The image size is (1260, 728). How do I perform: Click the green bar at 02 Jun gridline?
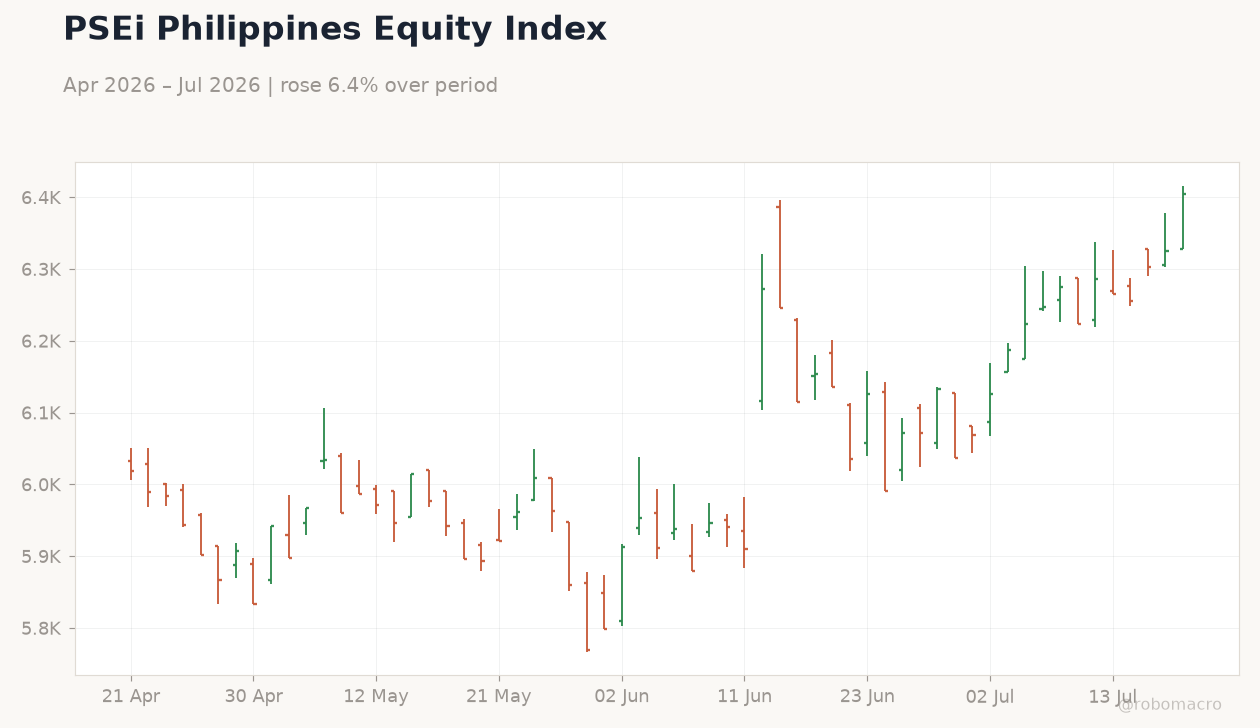[622, 585]
